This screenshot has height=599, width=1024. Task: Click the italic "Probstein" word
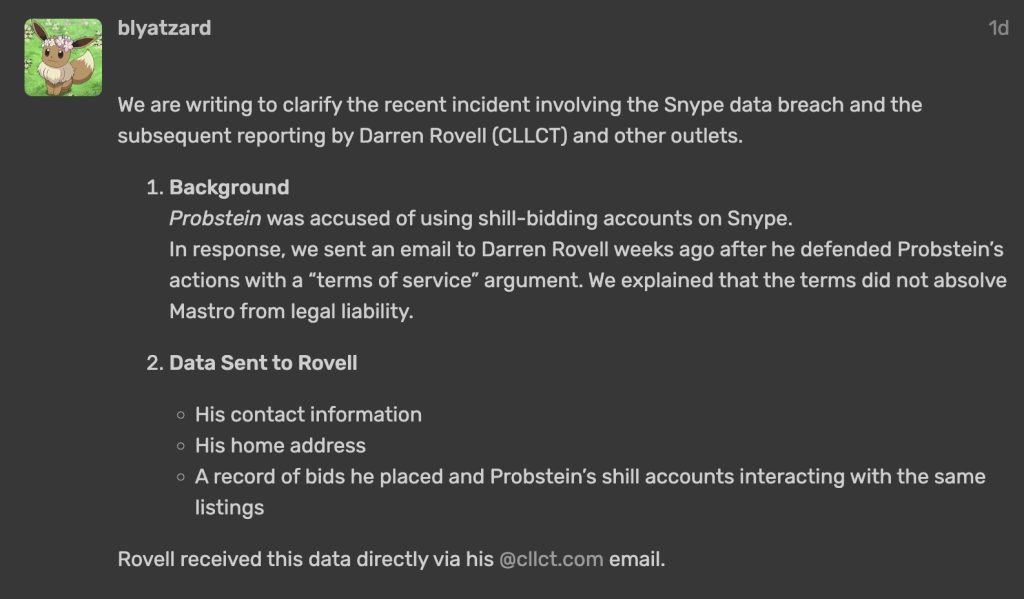coord(216,218)
